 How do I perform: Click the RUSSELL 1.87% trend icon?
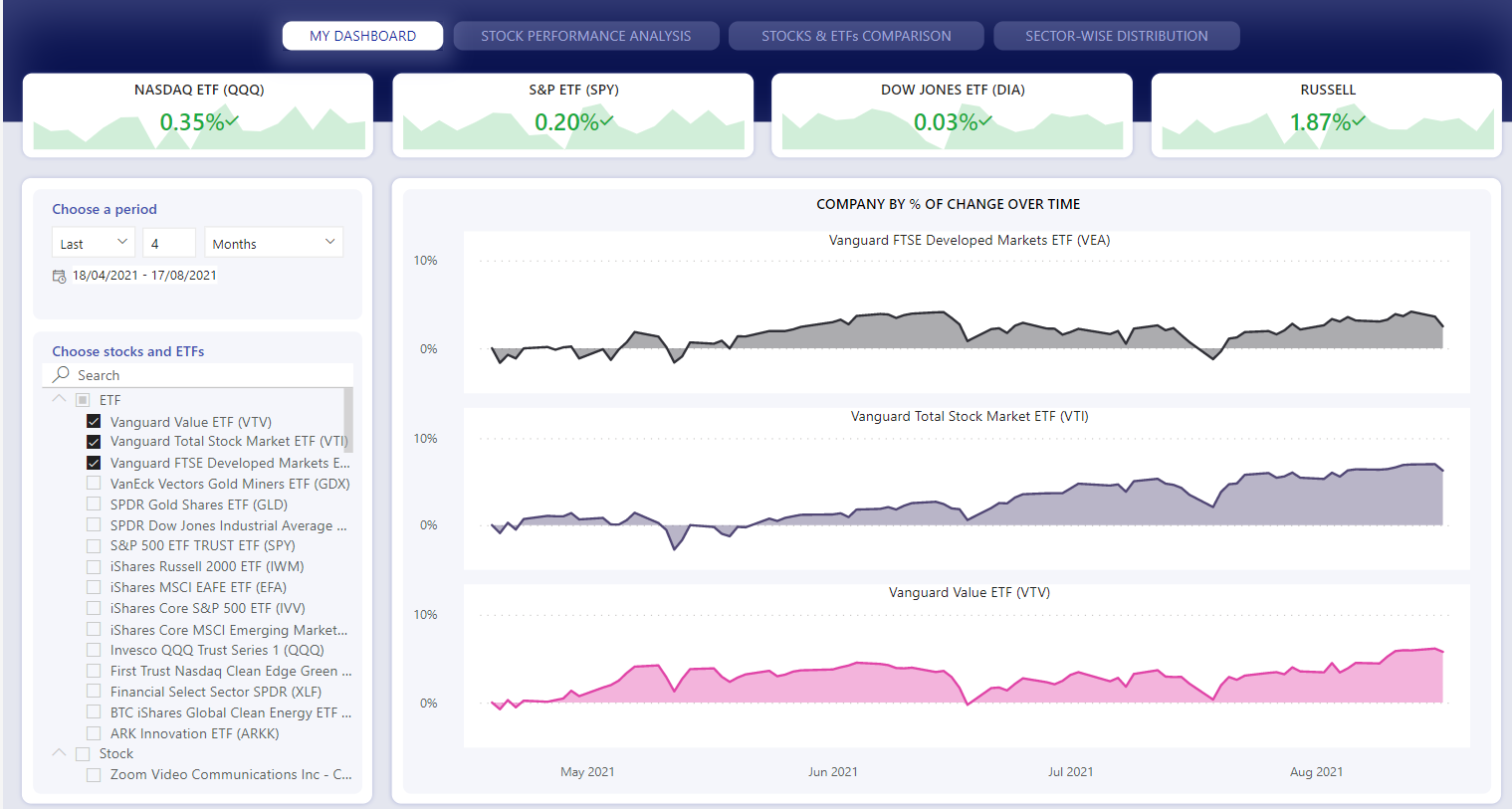[1359, 121]
